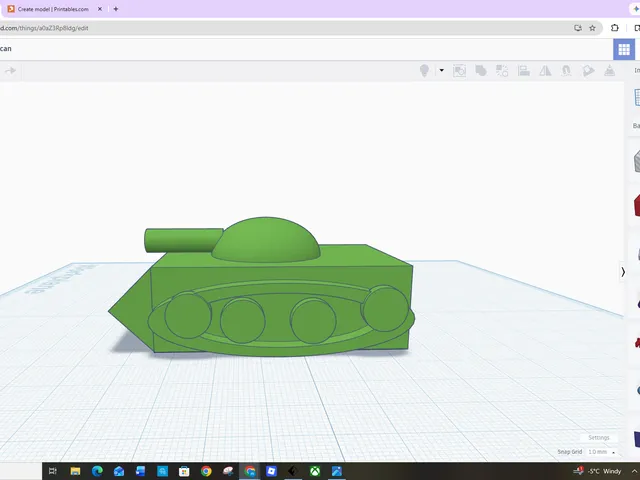
Task: Open Task View on the taskbar
Action: click(x=53, y=471)
